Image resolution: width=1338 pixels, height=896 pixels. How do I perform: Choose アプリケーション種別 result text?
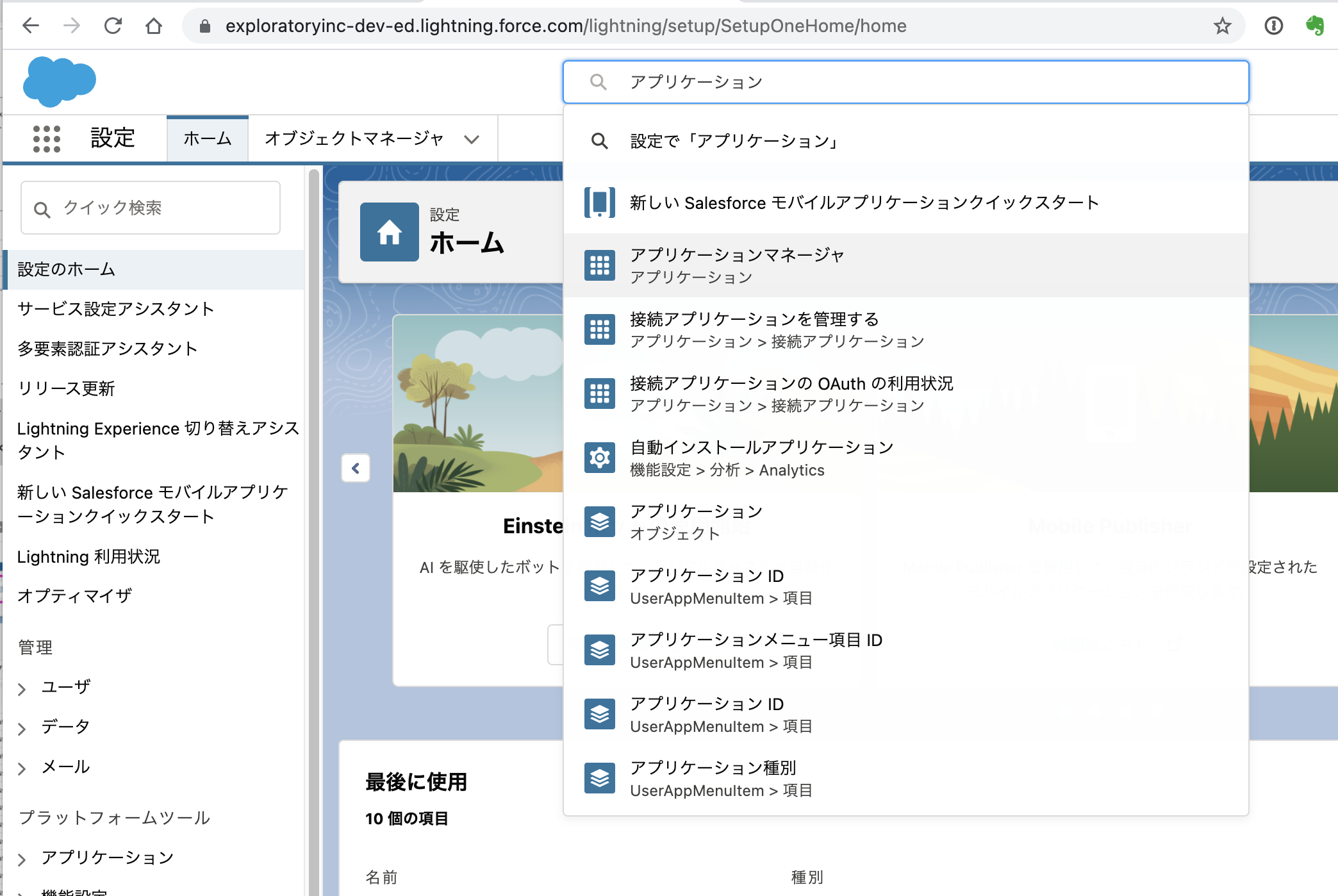click(713, 768)
